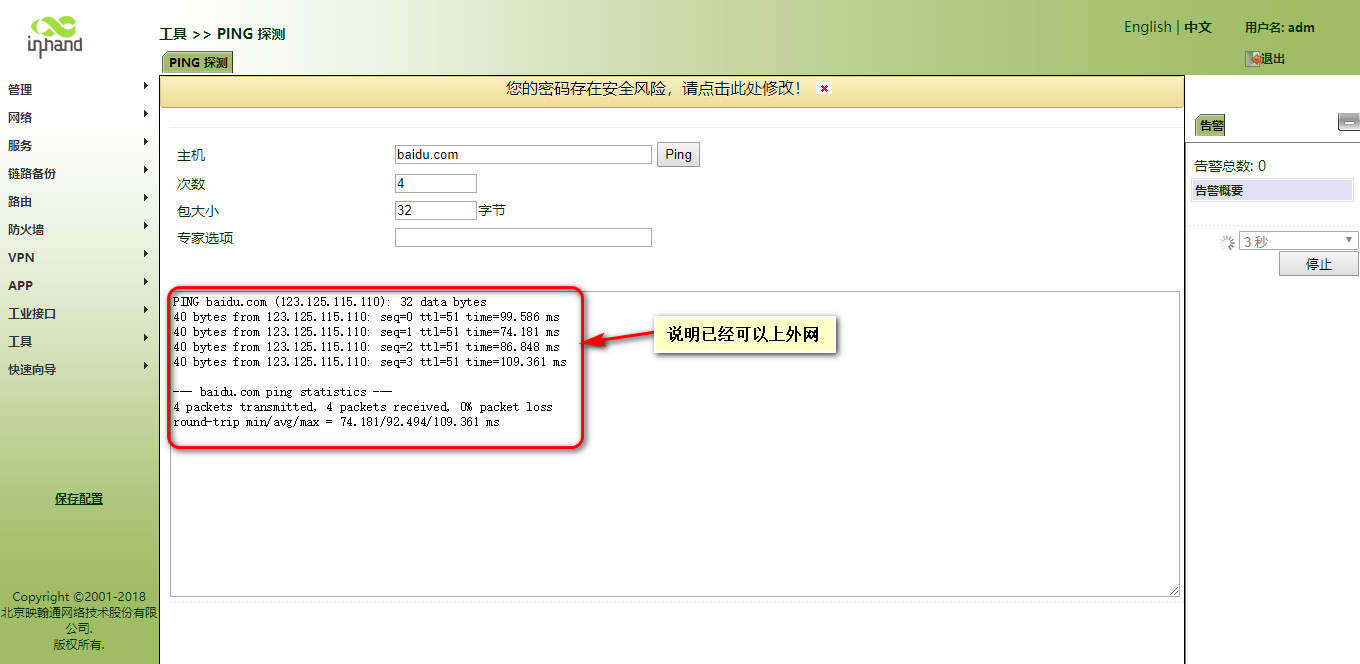Click the InHand logo
This screenshot has width=1360, height=664.
[x=55, y=36]
